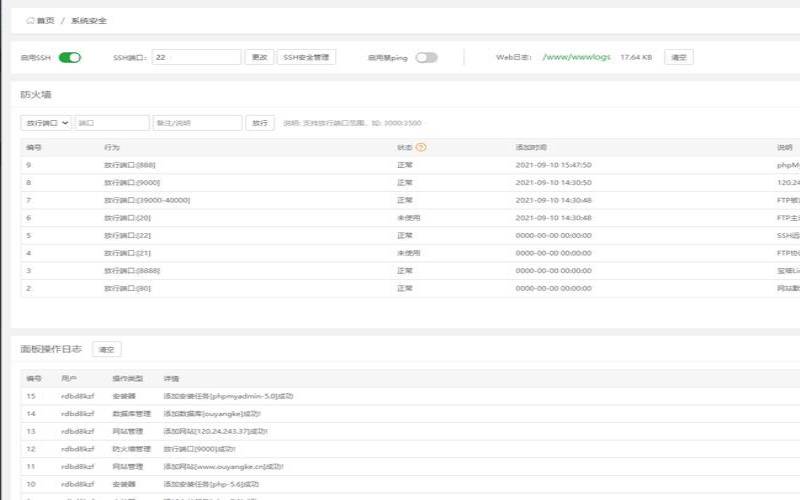800x500 pixels.
Task: Click the 操作类型 log column header
Action: 128,379
